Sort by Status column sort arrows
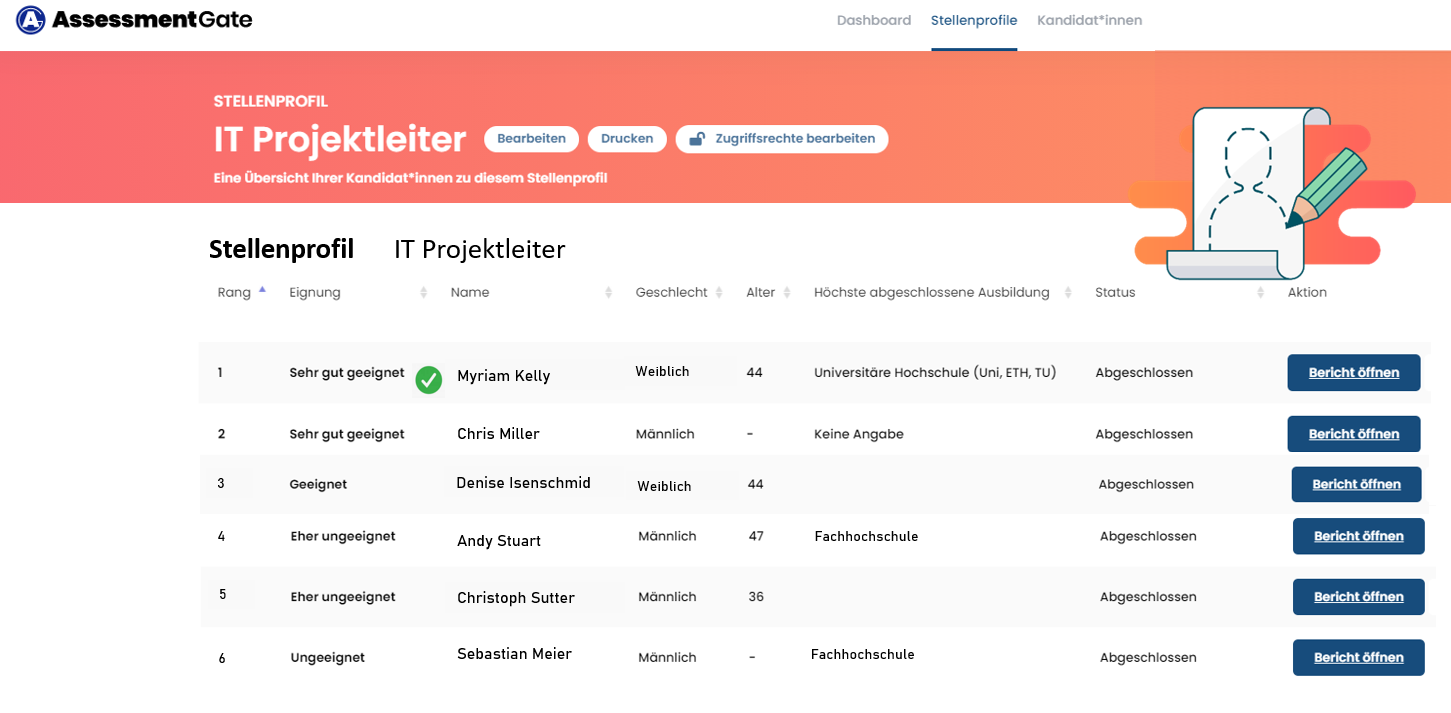Screen dimensions: 1451x713 click(x=1261, y=293)
